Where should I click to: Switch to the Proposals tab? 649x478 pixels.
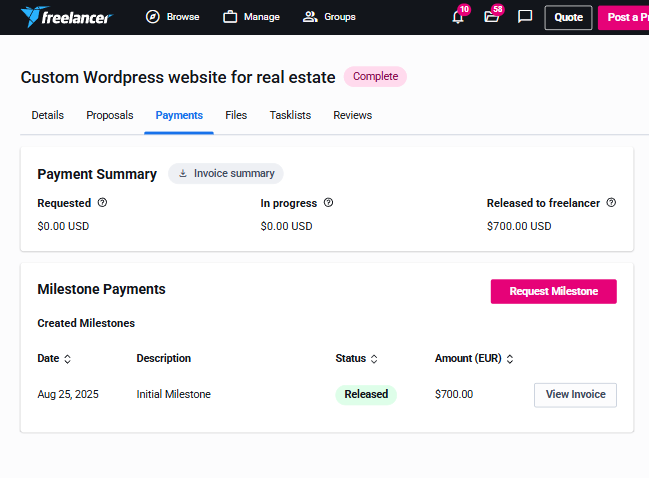(109, 116)
